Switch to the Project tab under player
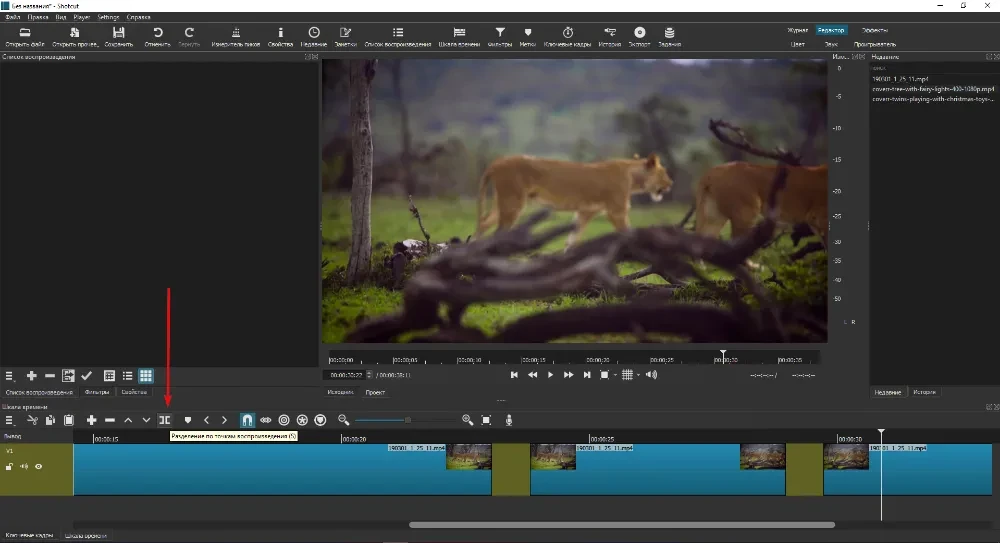This screenshot has height=543, width=1000. pos(375,392)
